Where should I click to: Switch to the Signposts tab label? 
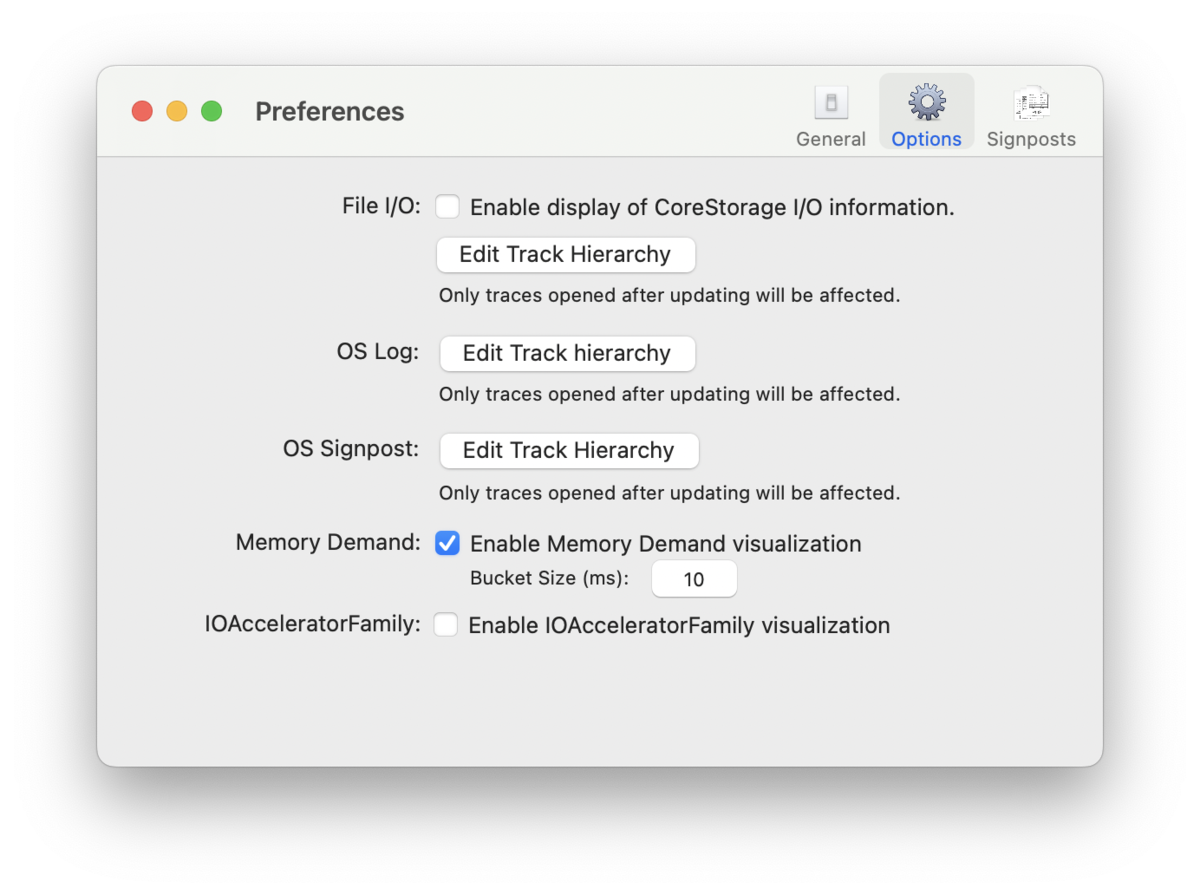tap(1031, 139)
